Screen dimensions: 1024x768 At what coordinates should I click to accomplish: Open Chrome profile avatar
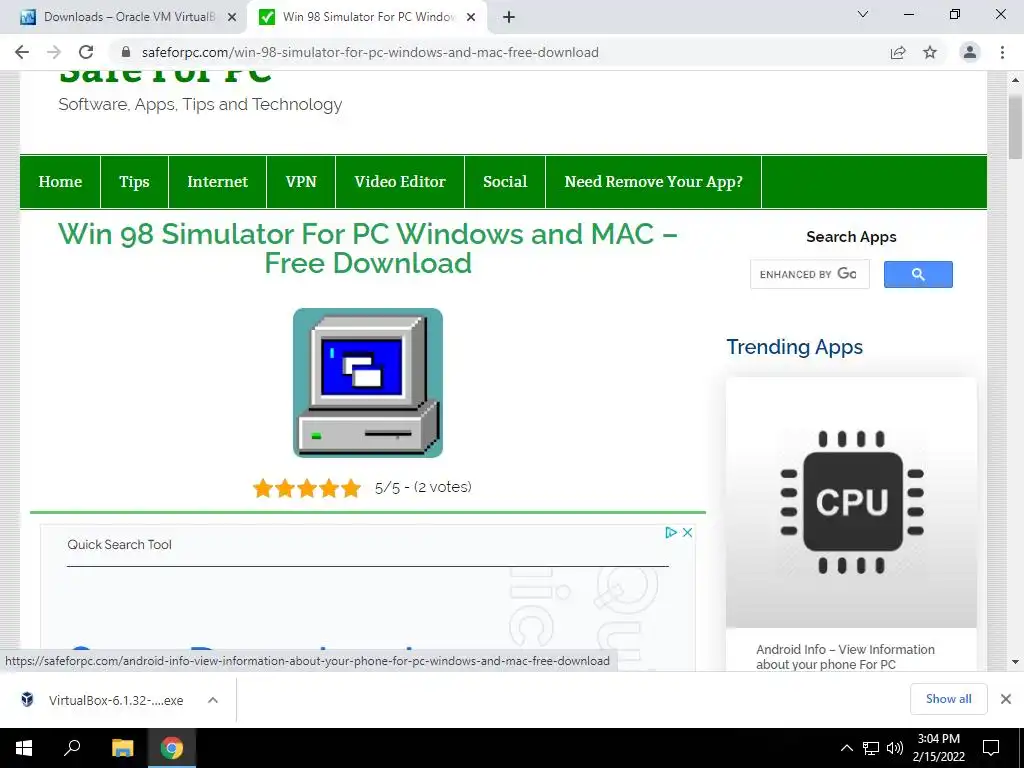(x=970, y=52)
